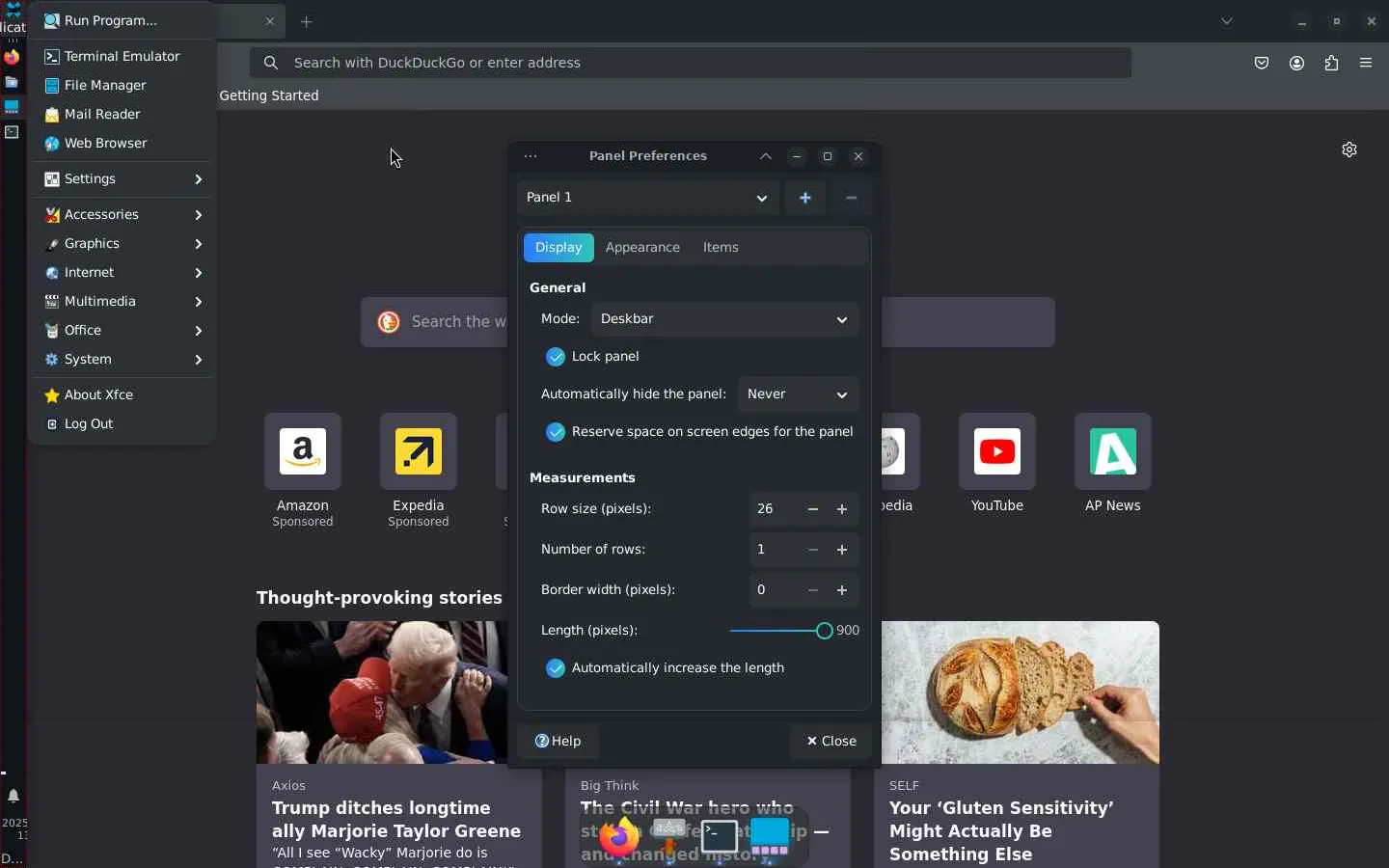Screen dimensions: 1389x868
Task: Roll up Panel Preferences with the shade arrow
Action: pyautogui.click(x=766, y=156)
